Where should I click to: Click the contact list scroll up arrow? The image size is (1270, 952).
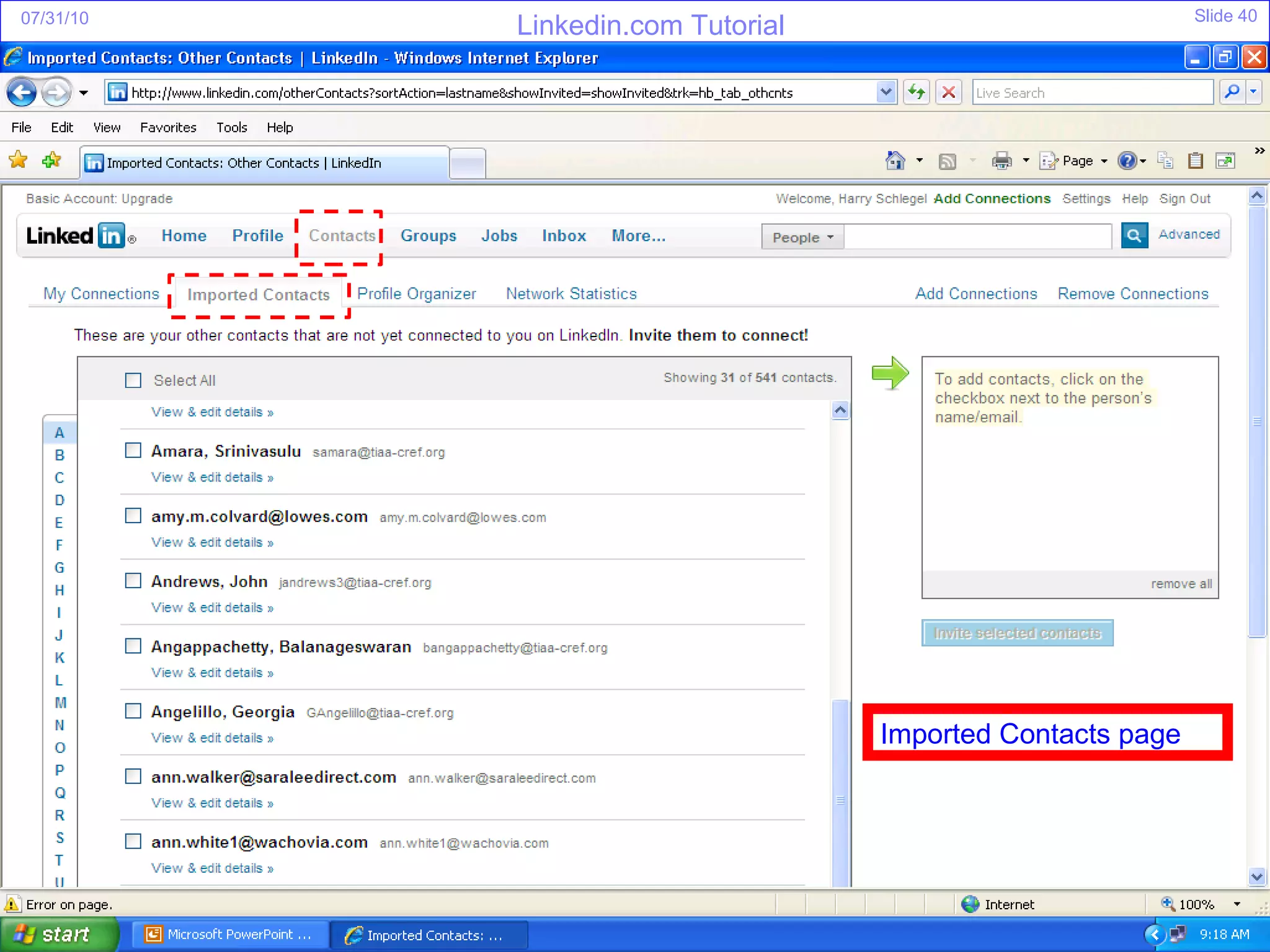tap(840, 410)
